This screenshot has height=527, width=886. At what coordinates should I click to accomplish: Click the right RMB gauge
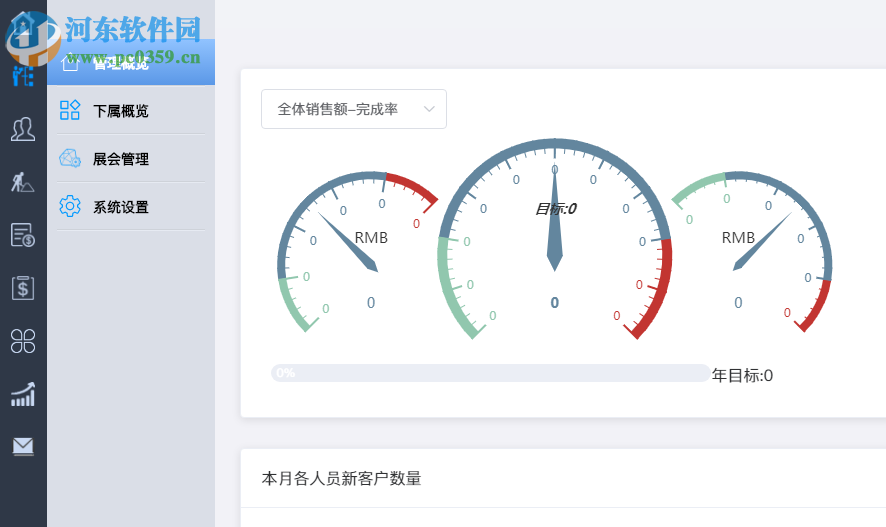point(752,252)
